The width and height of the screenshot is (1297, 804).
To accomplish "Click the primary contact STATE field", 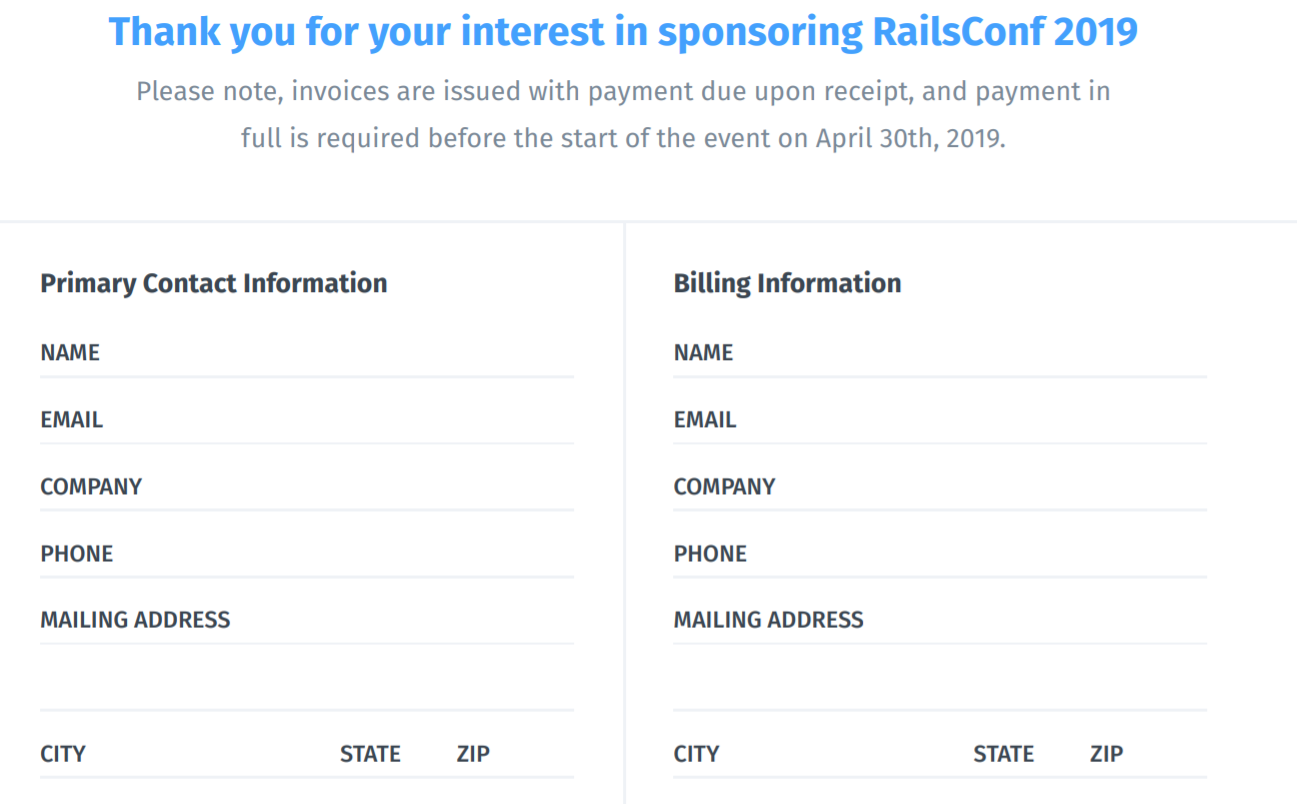I will (422, 755).
